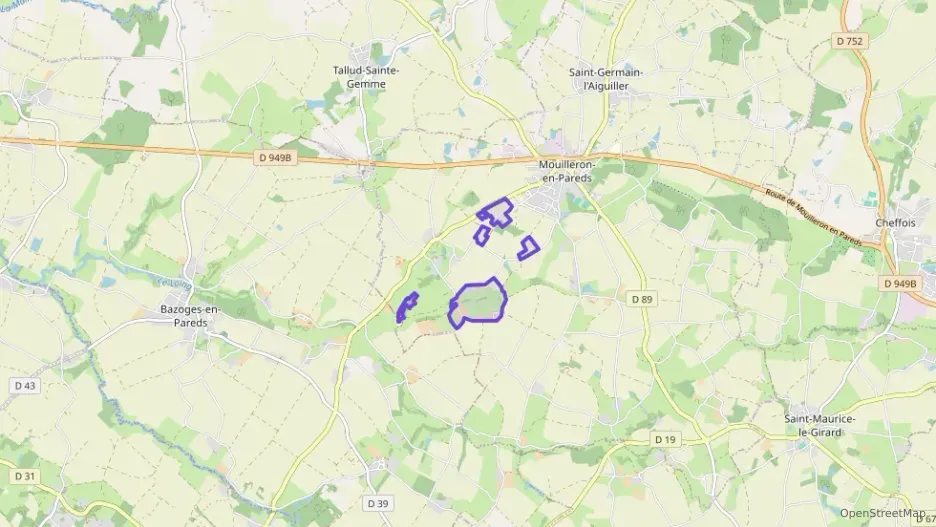
Task: Click the D 39 road shield
Action: click(378, 503)
